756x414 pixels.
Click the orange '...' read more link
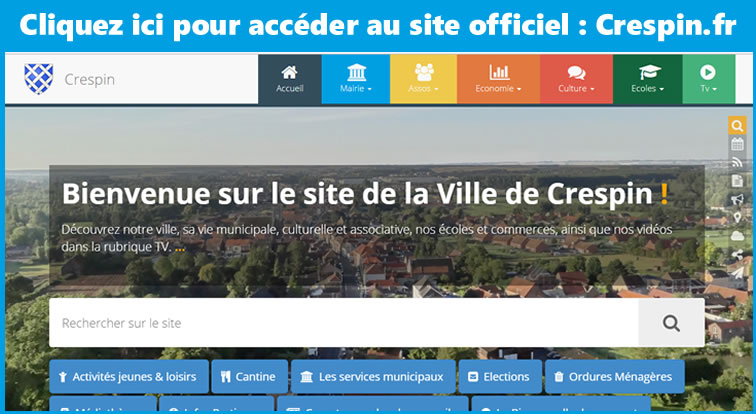tap(180, 248)
